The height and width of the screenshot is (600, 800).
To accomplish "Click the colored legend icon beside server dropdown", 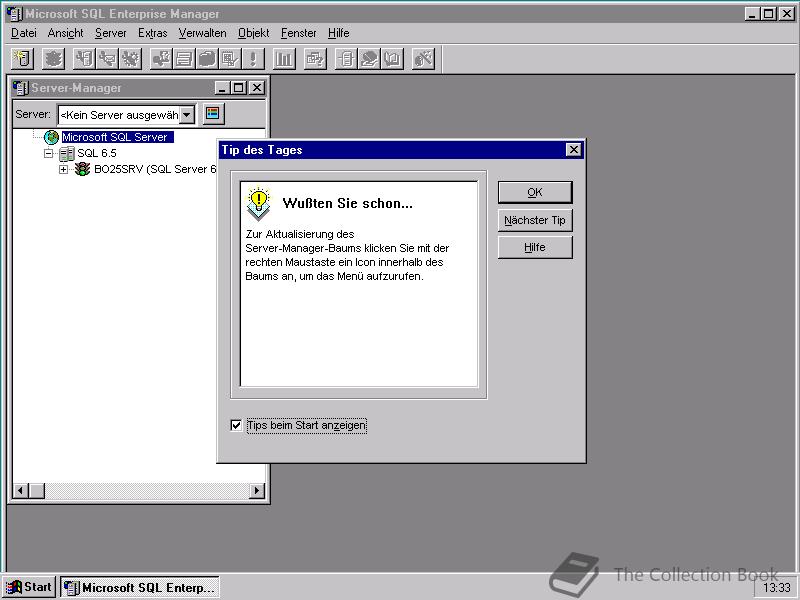I will 213,113.
